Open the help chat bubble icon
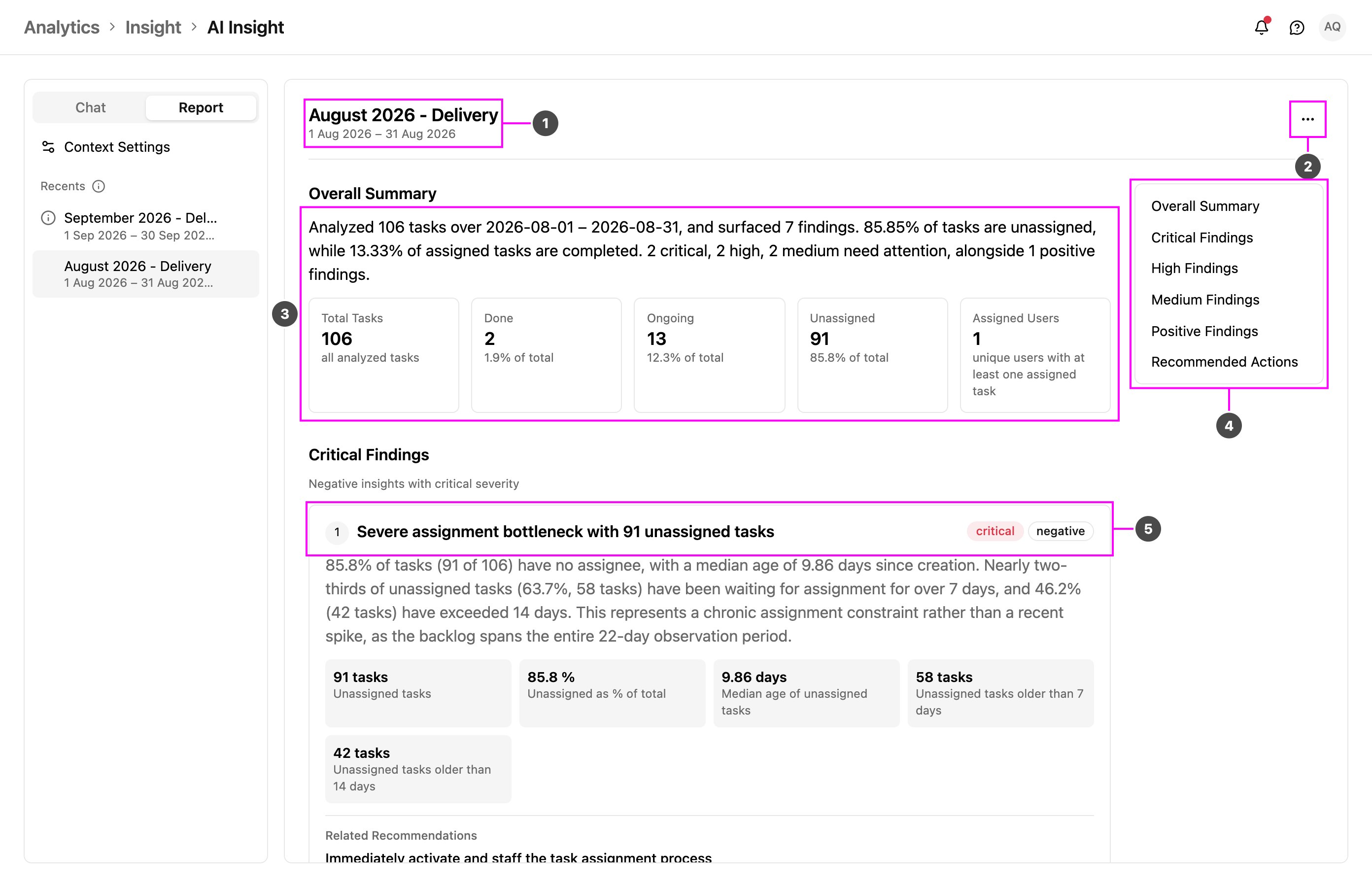Image resolution: width=1372 pixels, height=887 pixels. (1297, 28)
